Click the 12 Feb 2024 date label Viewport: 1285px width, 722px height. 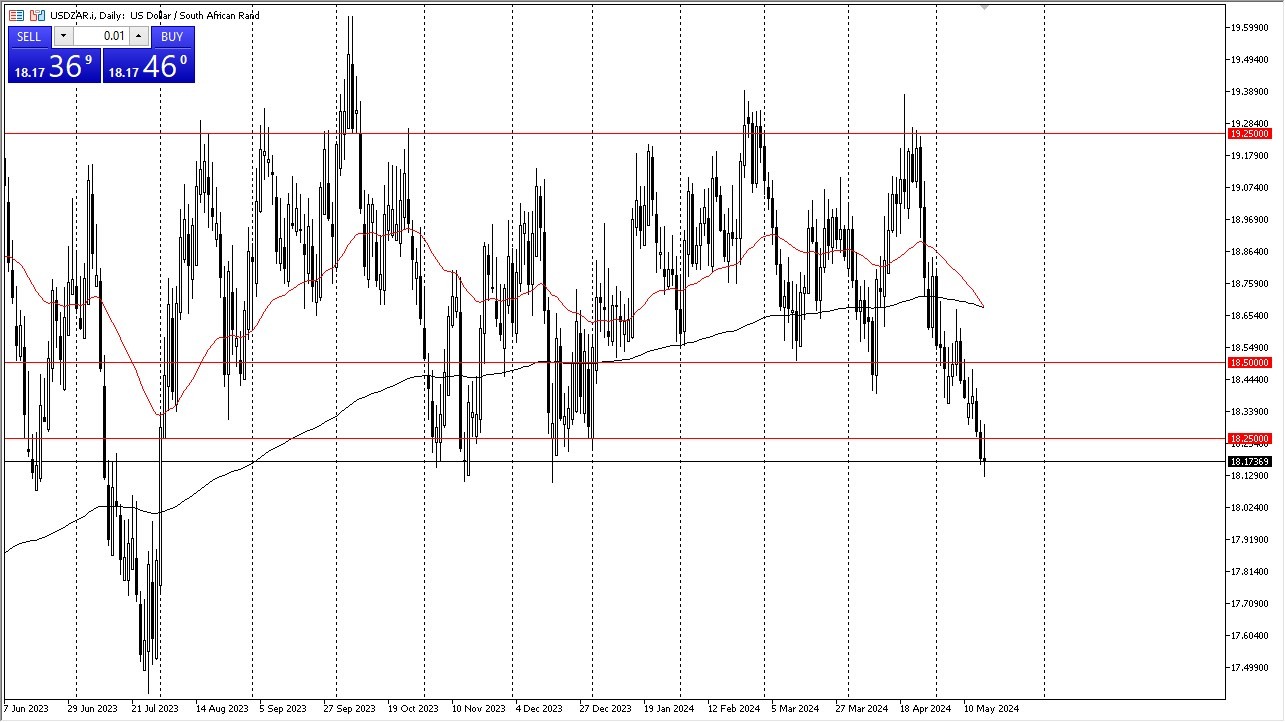[x=733, y=709]
